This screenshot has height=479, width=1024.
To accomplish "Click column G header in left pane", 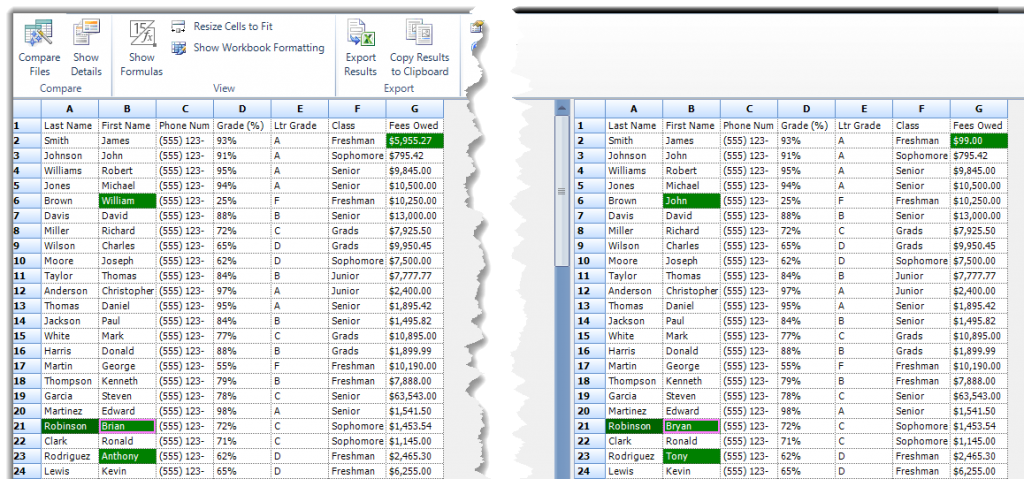I will [x=414, y=109].
